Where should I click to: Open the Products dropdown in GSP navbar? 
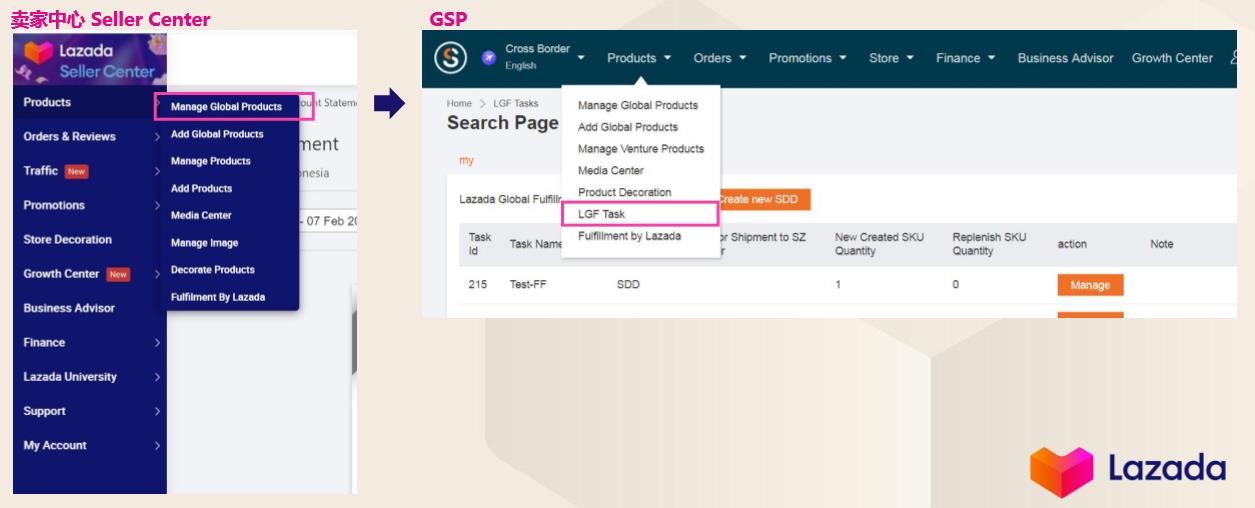click(x=638, y=58)
